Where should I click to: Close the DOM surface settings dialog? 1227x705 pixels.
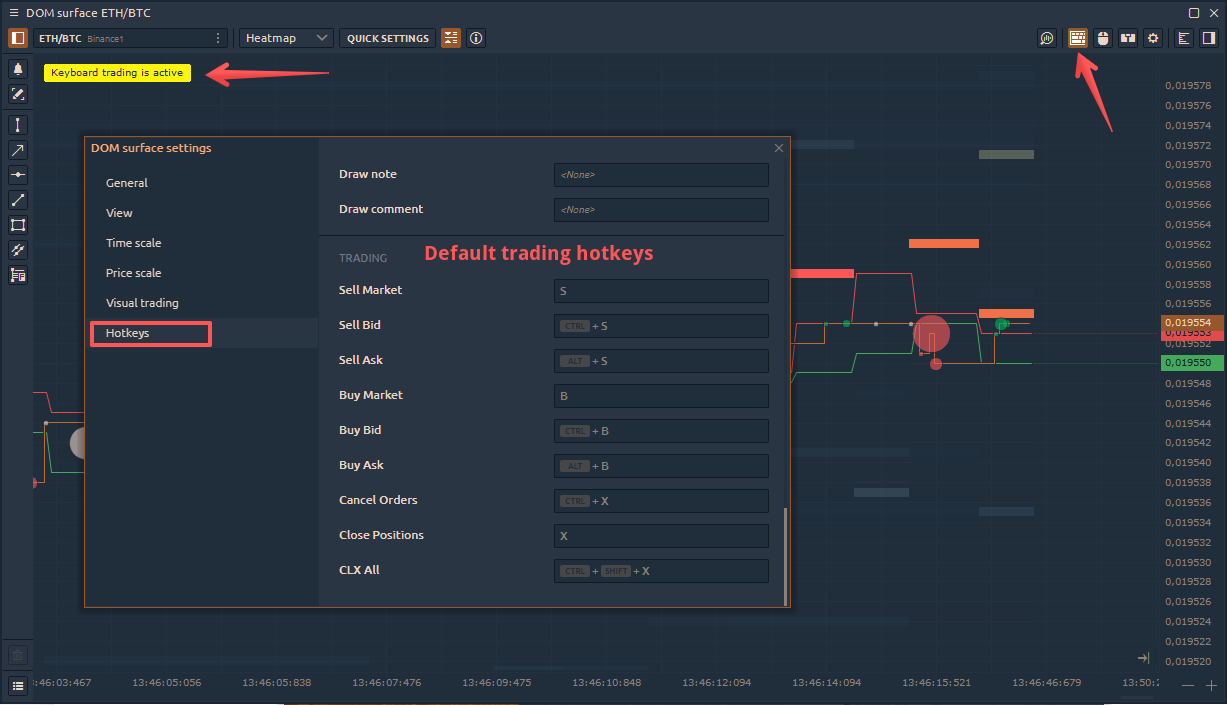click(779, 148)
